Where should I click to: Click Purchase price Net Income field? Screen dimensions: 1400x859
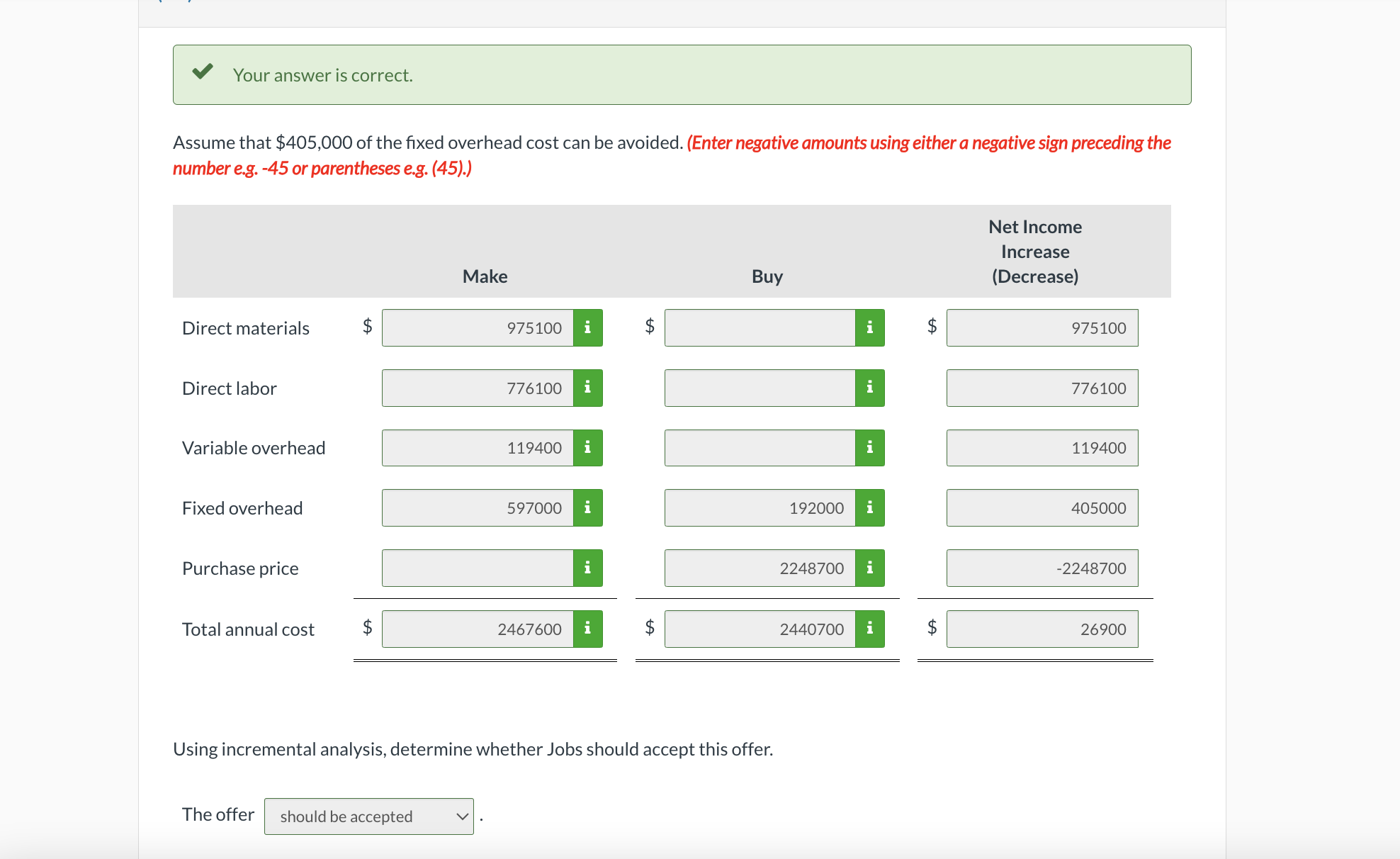pos(1041,568)
